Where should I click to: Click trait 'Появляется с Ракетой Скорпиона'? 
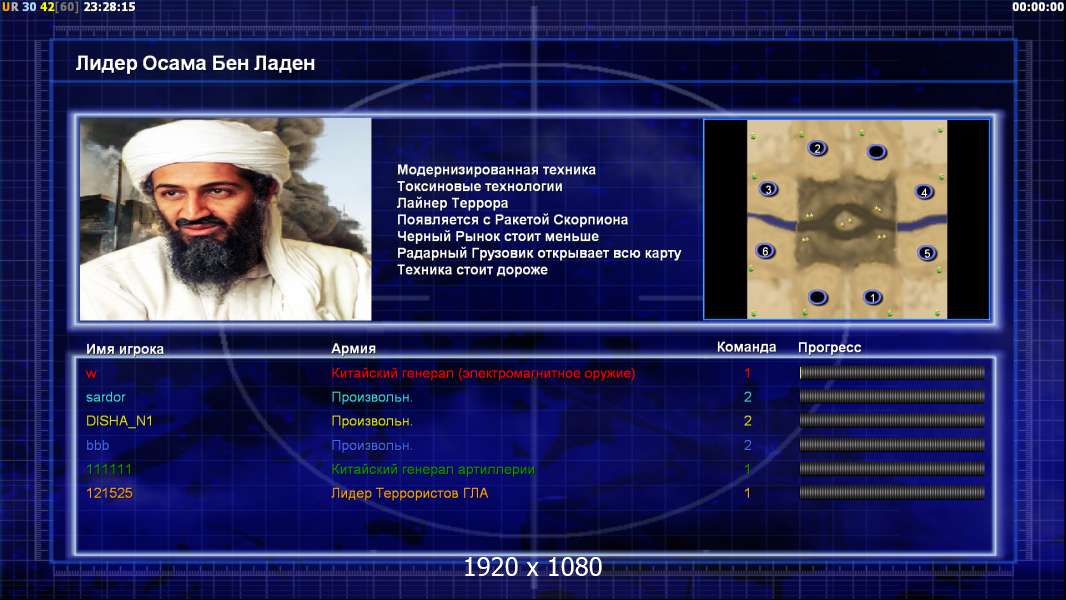pyautogui.click(x=512, y=219)
